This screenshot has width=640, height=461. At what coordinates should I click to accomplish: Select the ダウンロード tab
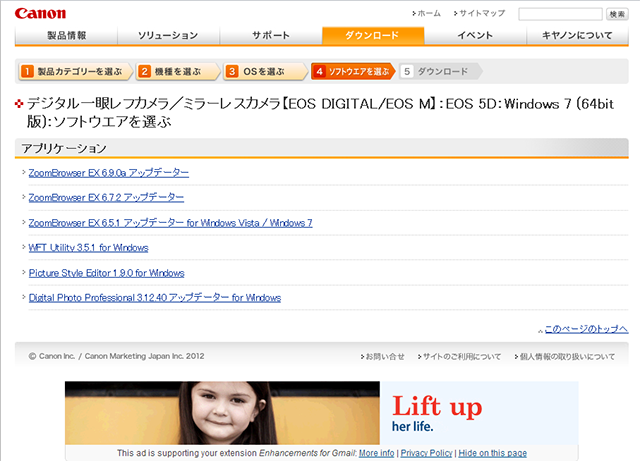click(373, 36)
